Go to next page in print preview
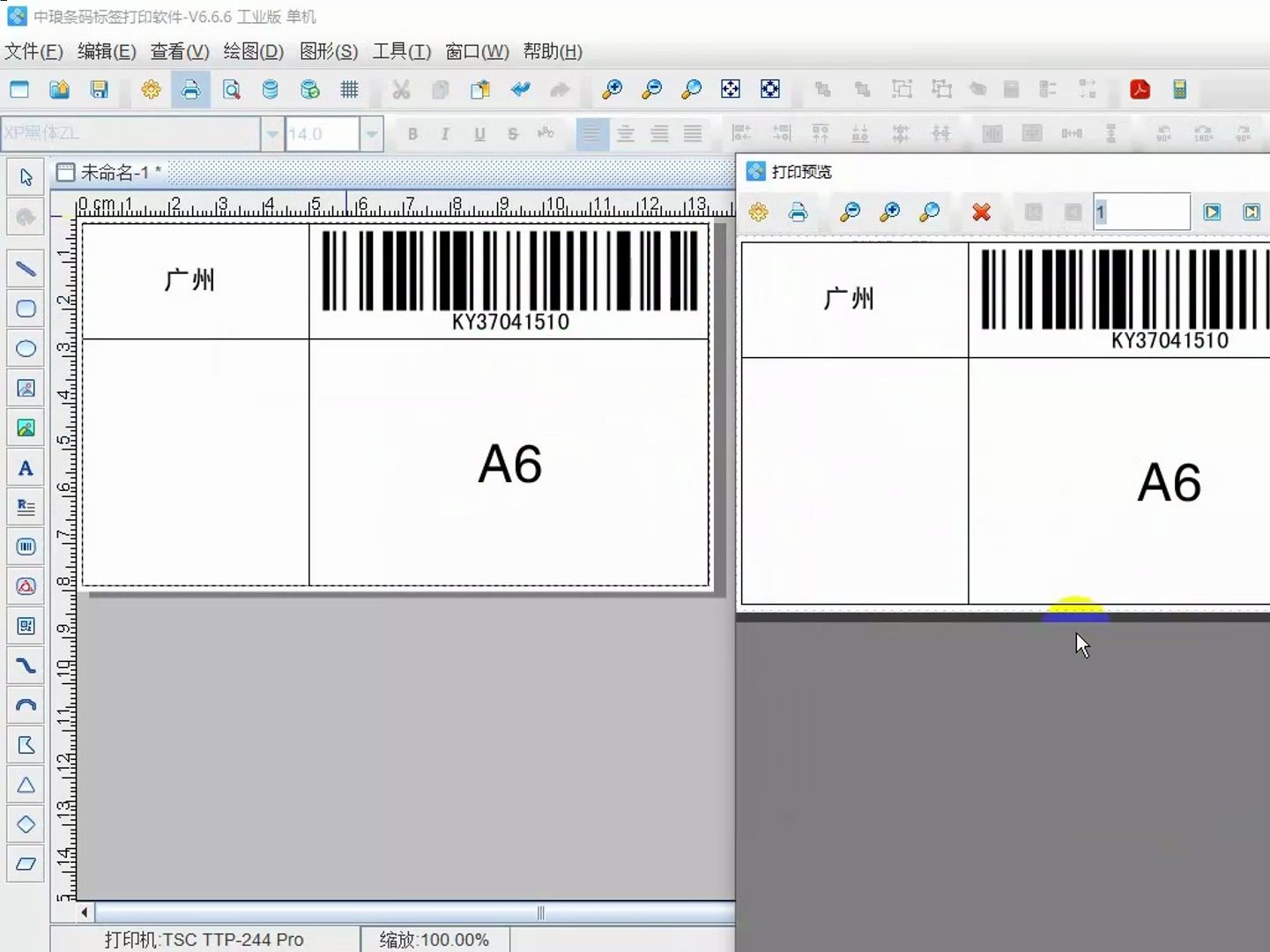Screen dimensions: 1270x952 1212,212
